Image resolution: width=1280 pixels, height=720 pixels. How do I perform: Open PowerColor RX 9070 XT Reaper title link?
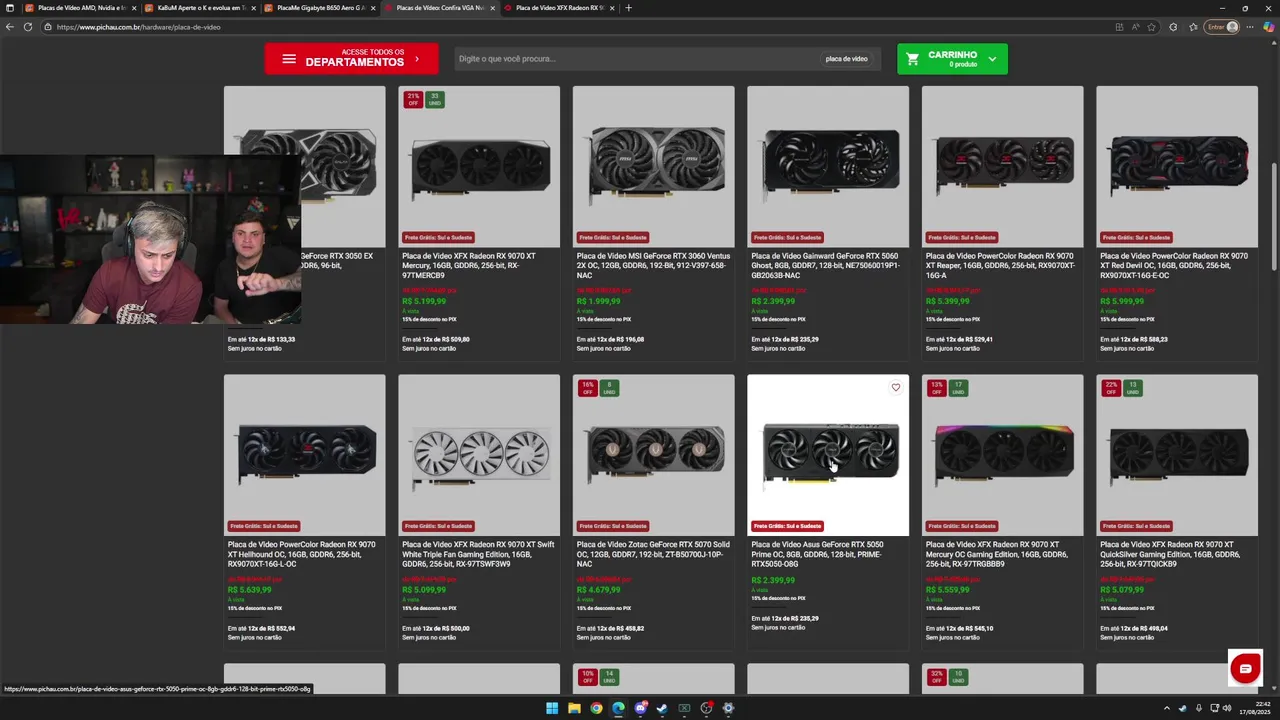(x=1000, y=265)
